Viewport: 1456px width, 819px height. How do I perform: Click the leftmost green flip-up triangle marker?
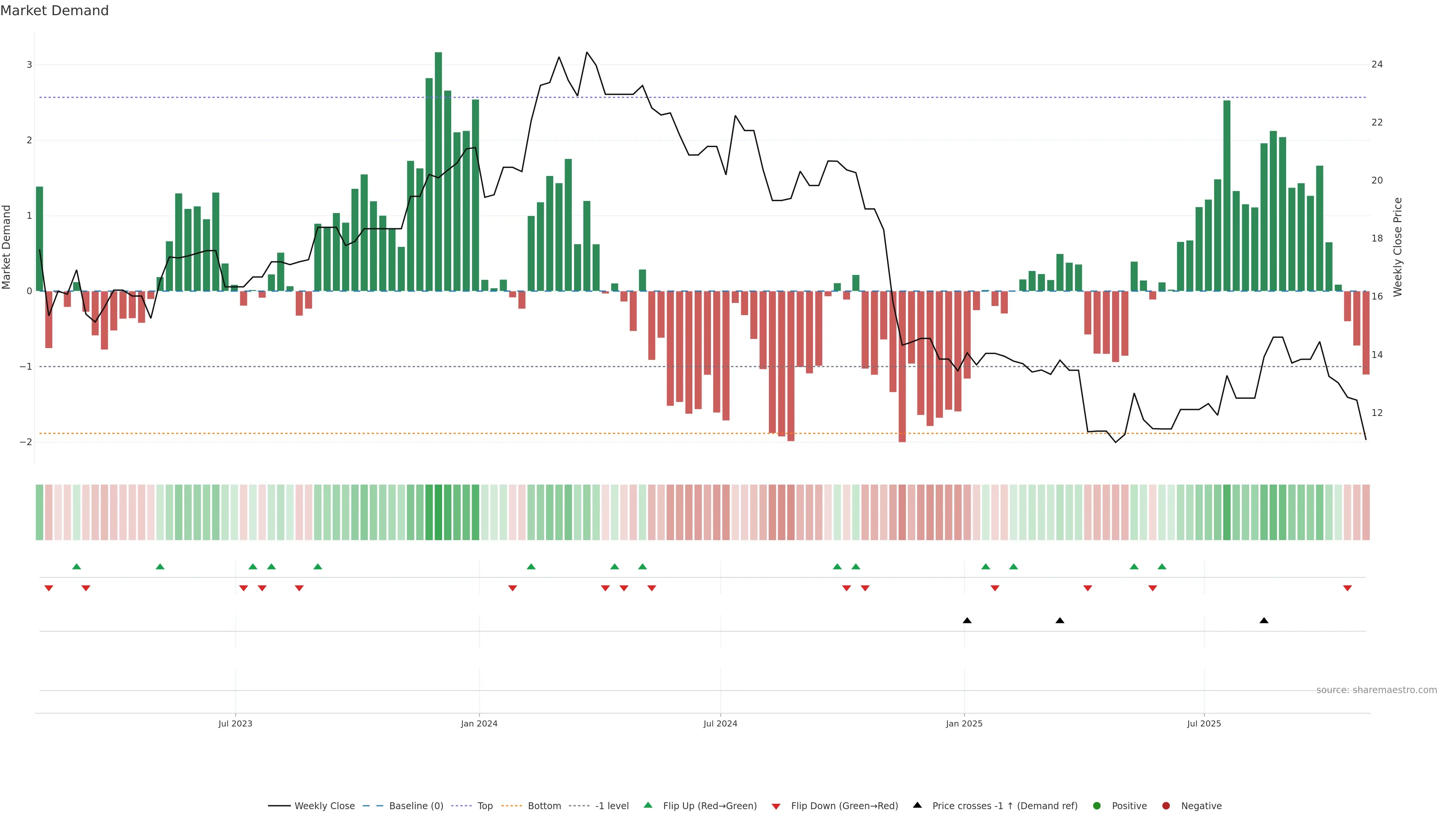(x=77, y=566)
